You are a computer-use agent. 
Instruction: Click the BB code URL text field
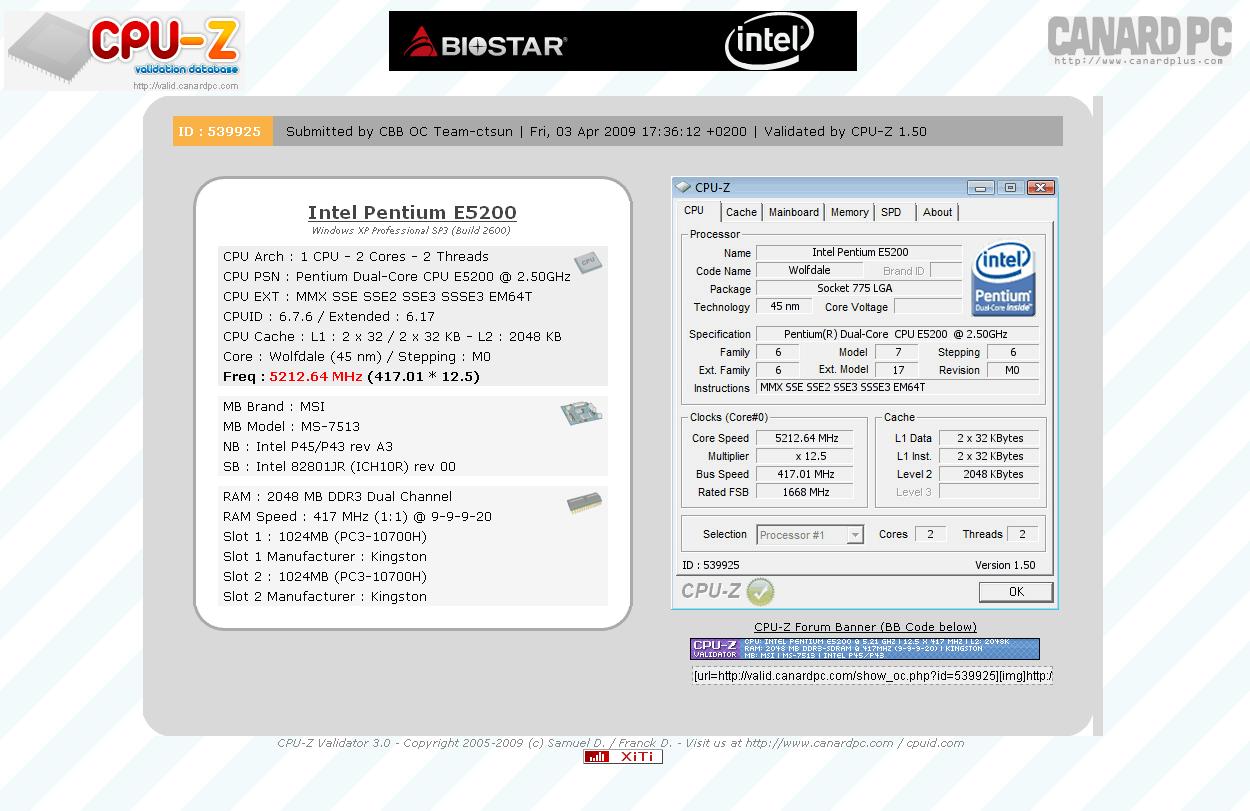point(872,676)
